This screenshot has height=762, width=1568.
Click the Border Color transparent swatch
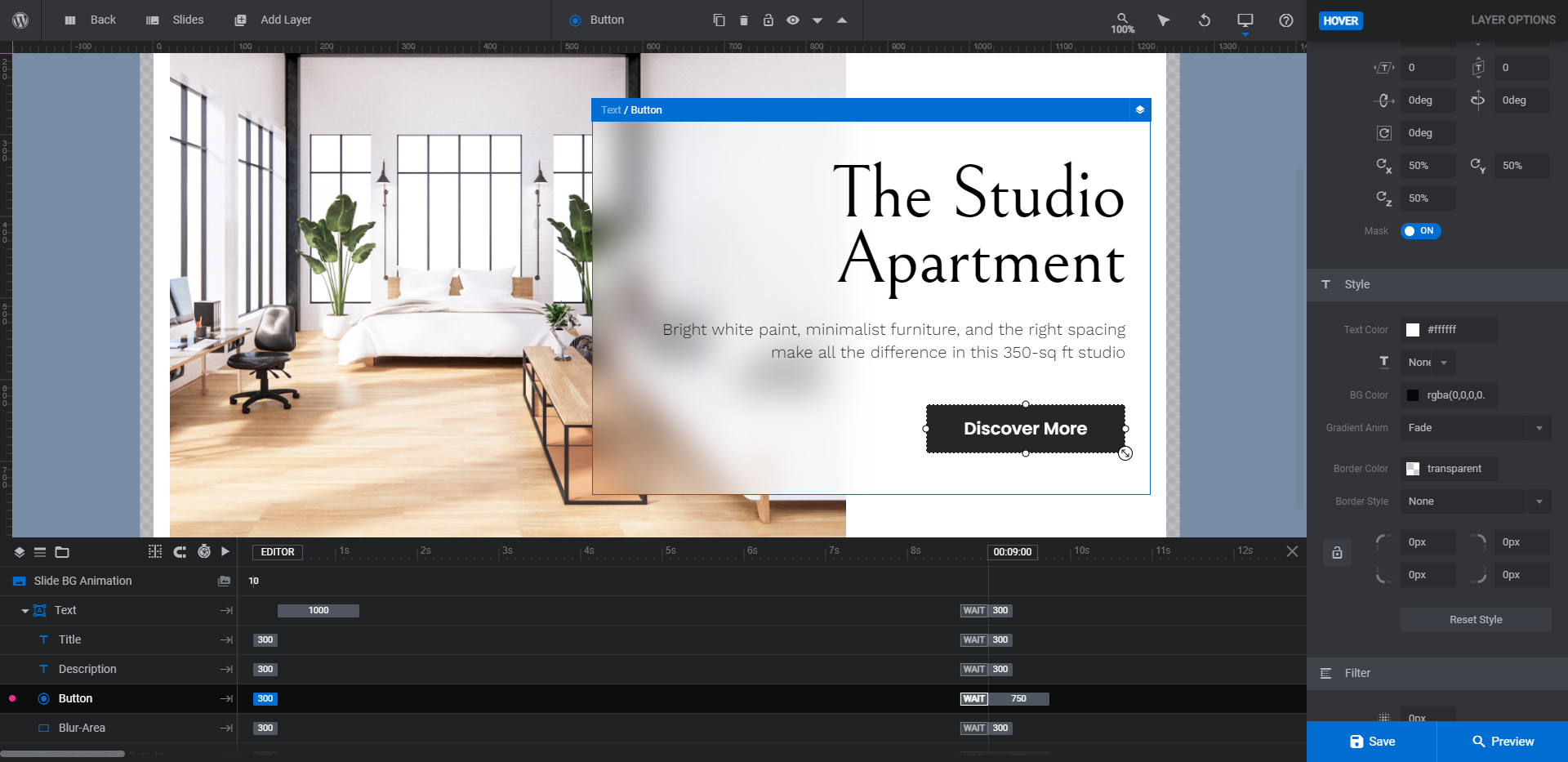point(1413,469)
